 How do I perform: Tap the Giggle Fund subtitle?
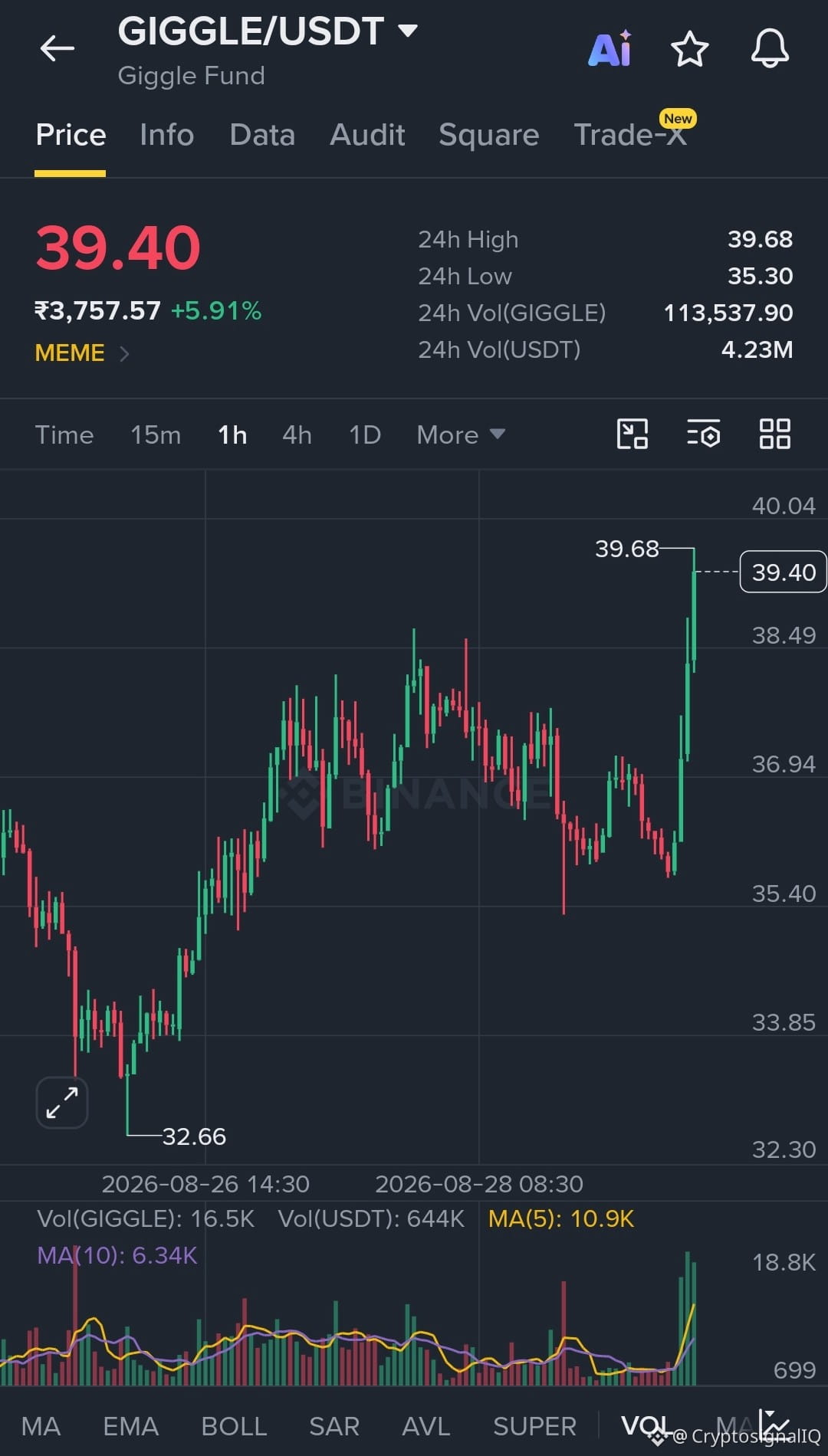tap(191, 76)
